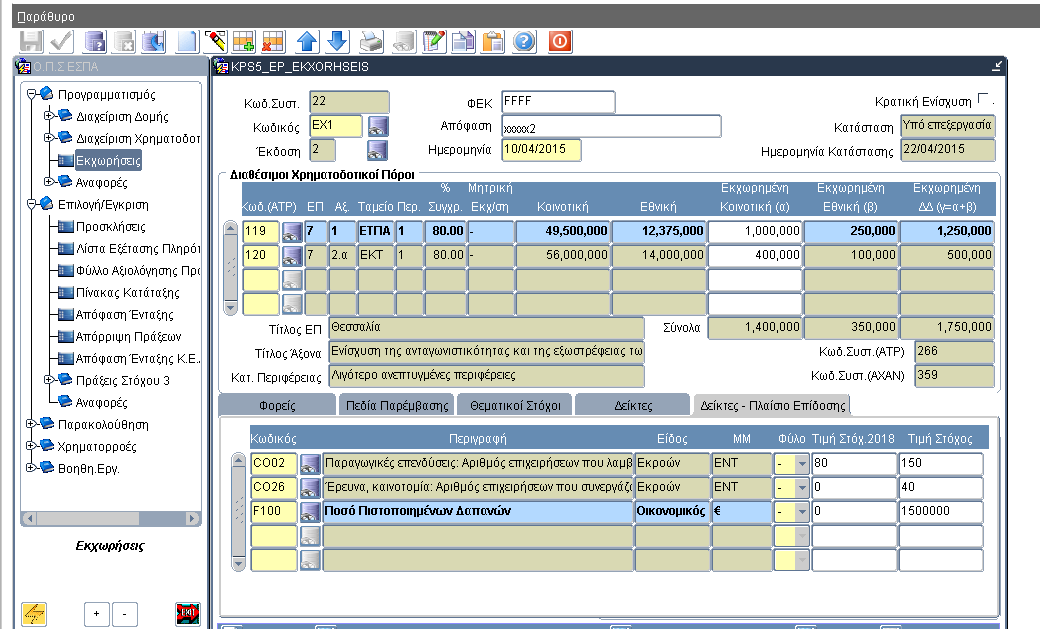This screenshot has height=629, width=1040.
Task: Switch to the Πεδία Παρέμβασης tab
Action: 397,405
